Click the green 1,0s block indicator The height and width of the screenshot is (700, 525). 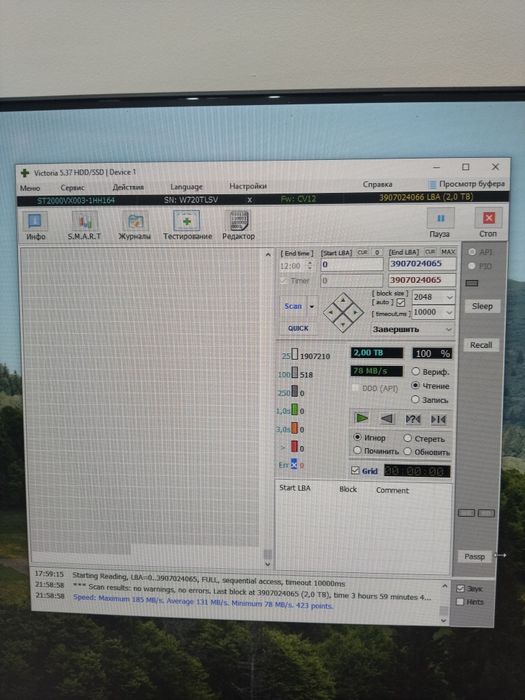295,409
